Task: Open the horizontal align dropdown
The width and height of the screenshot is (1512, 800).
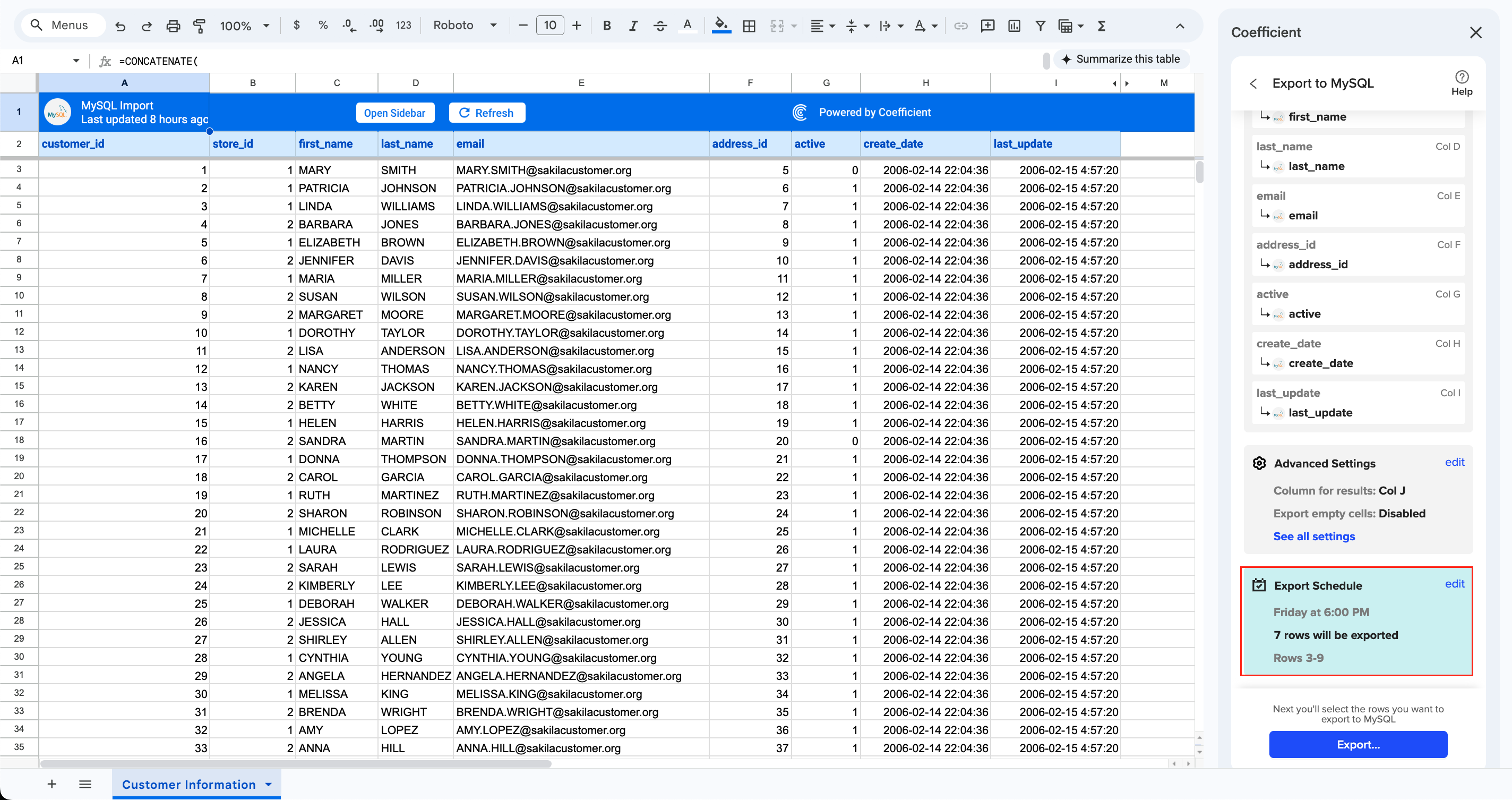Action: [x=822, y=25]
